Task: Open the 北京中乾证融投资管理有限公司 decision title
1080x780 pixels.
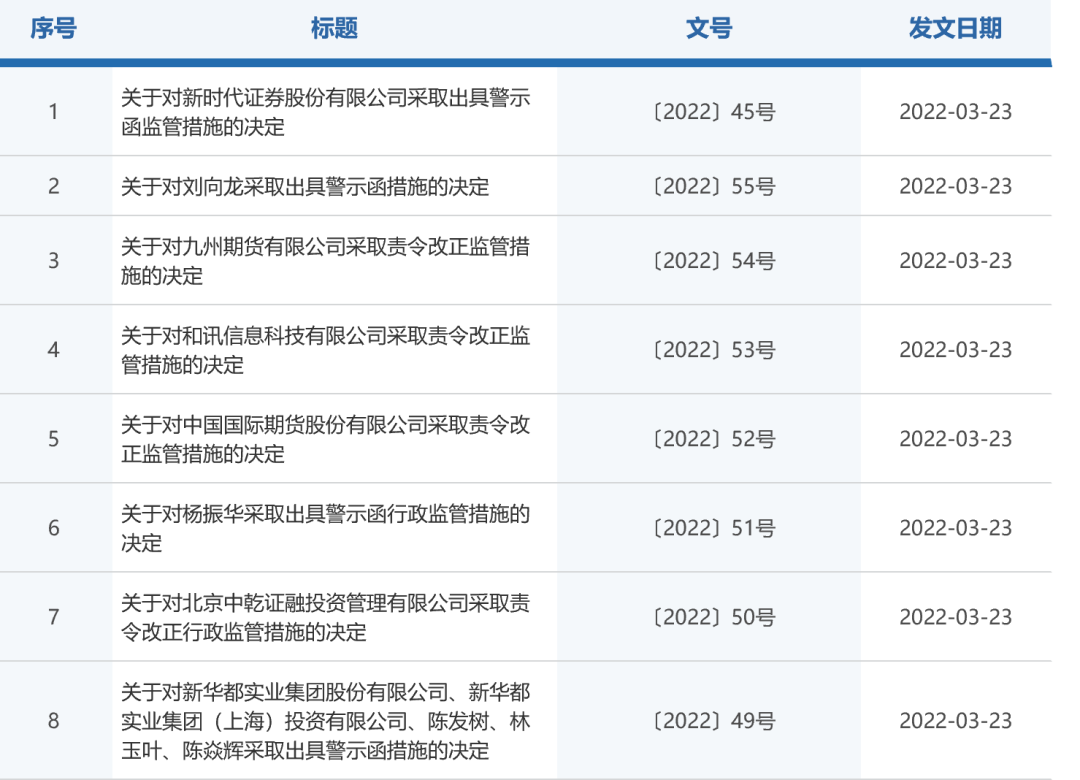Action: pos(325,617)
